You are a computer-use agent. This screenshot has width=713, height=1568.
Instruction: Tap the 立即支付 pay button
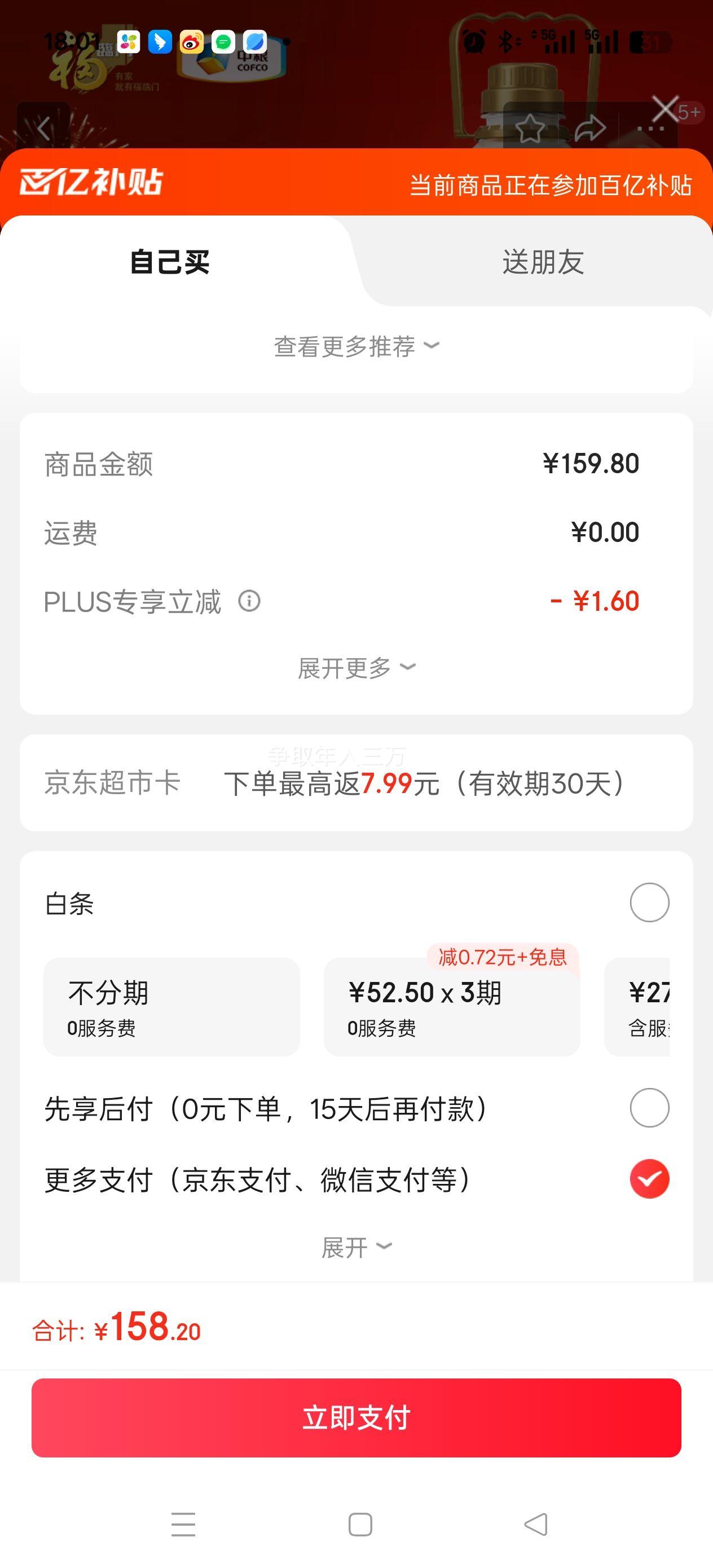356,1417
